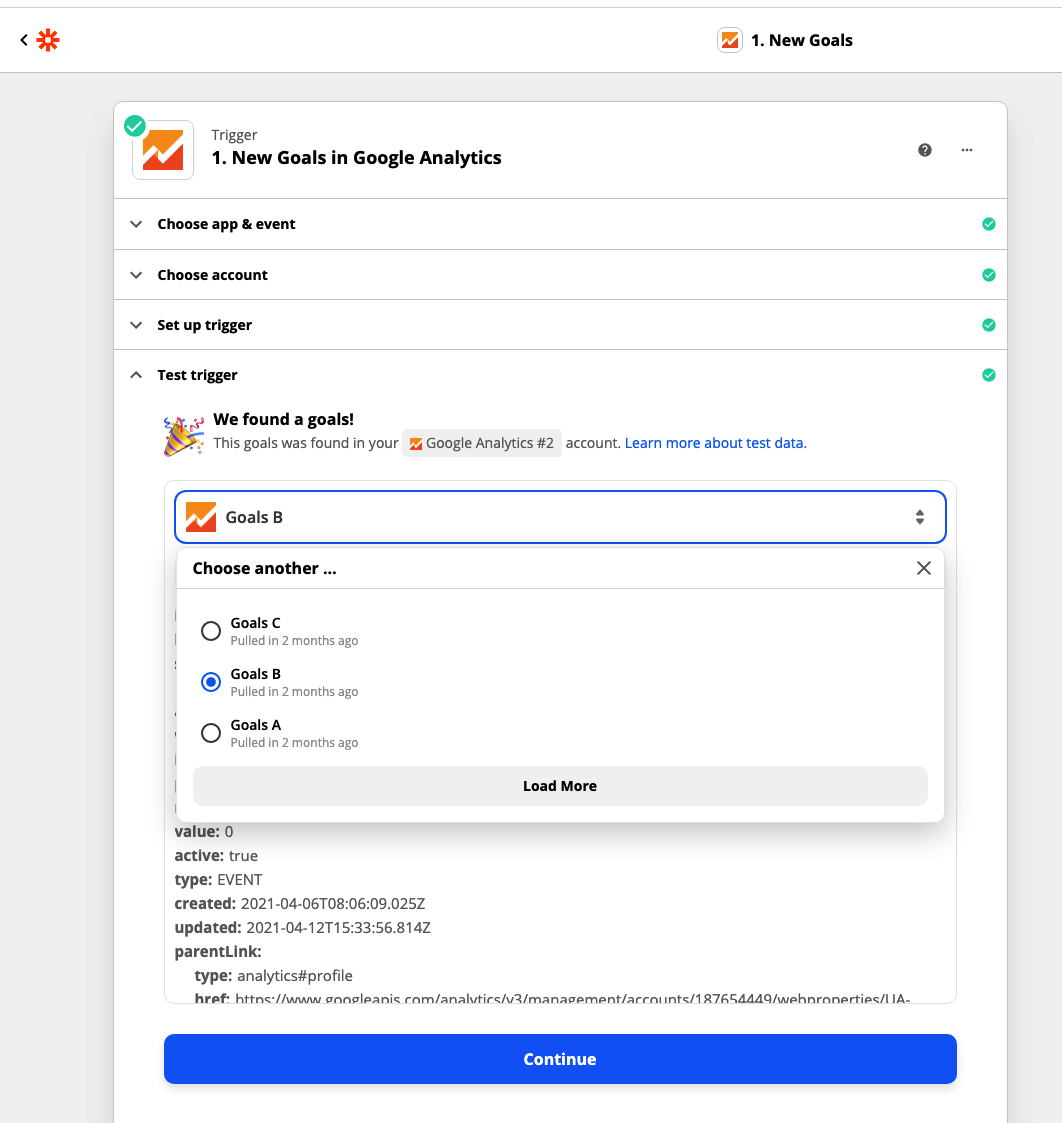
Task: Click green checkmark on Test trigger row
Action: [989, 375]
